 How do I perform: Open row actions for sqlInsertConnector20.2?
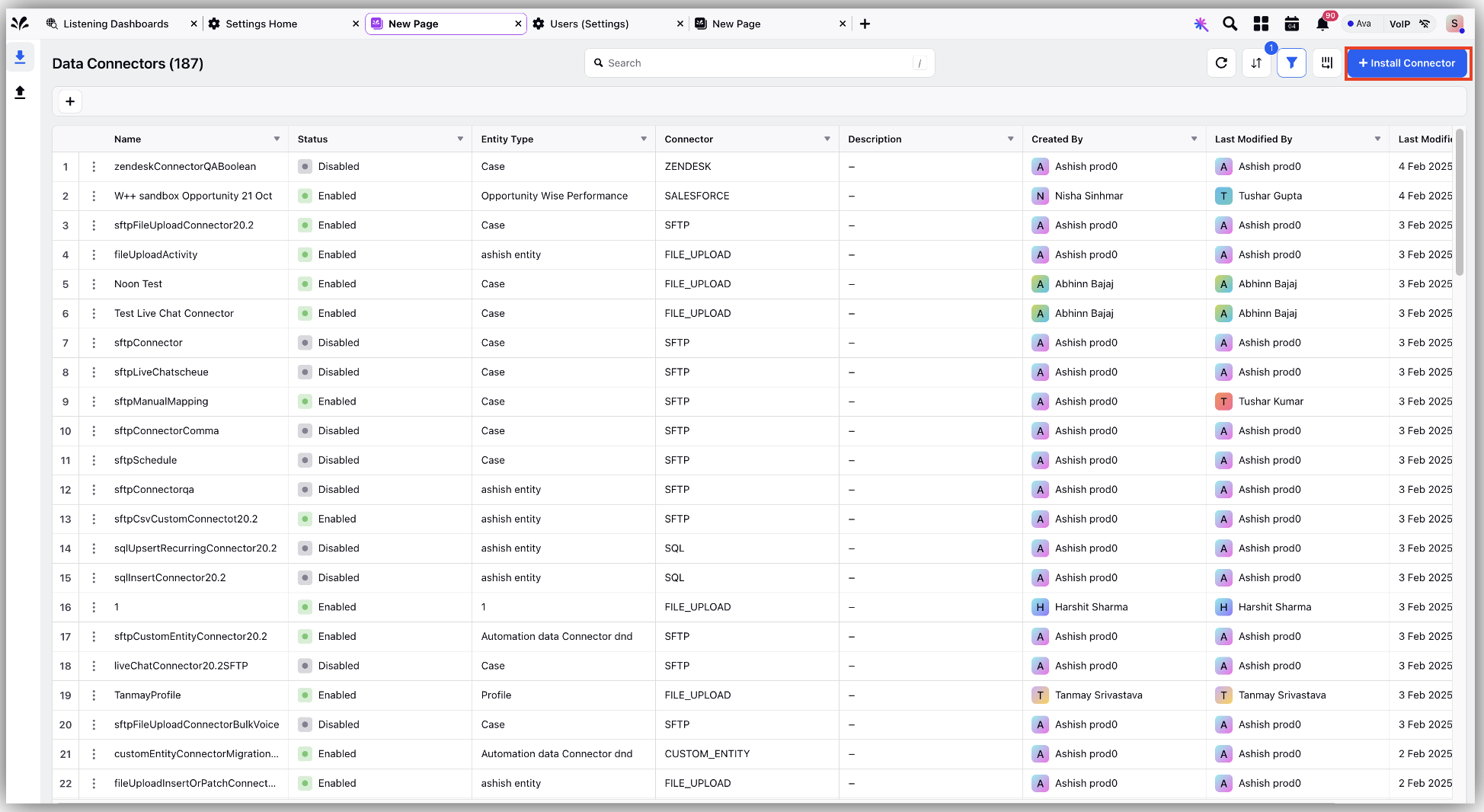tap(94, 577)
